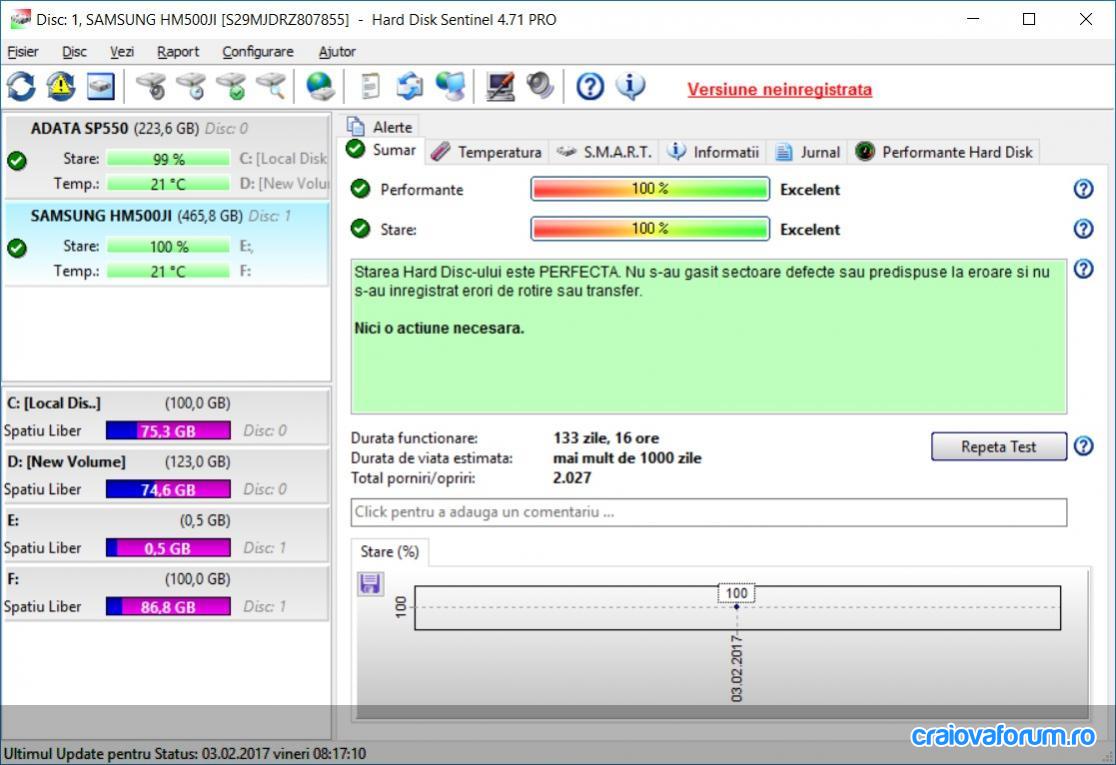The image size is (1116, 765).
Task: Select the F: partition entry
Action: pos(167,593)
